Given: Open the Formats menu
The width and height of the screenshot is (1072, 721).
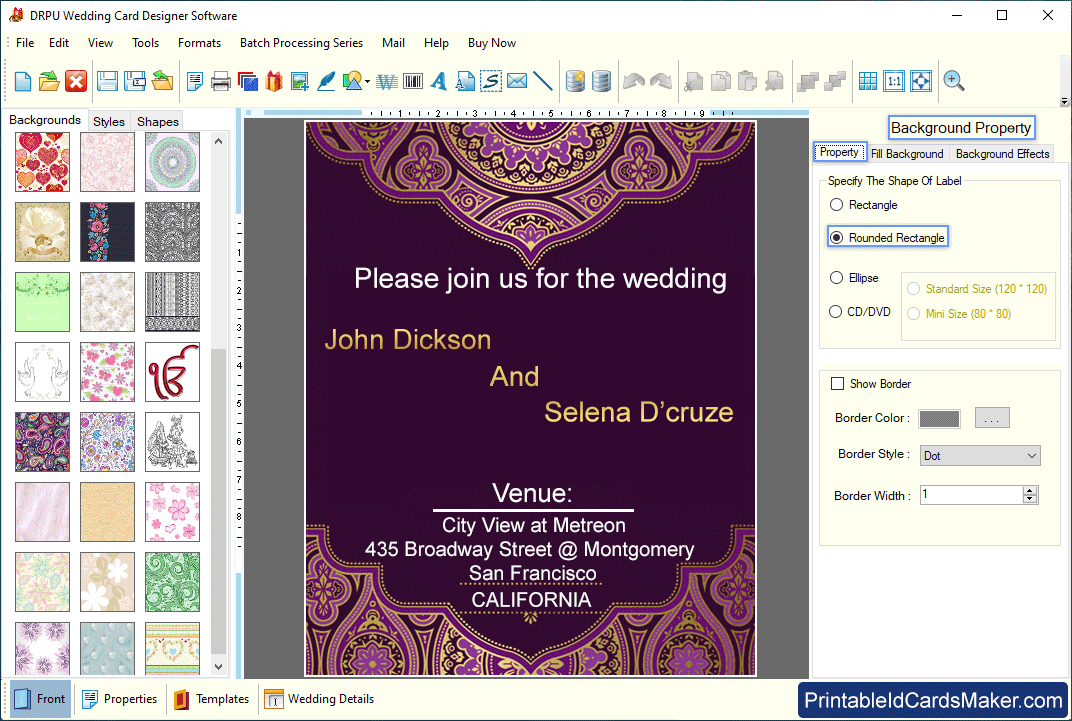Looking at the screenshot, I should (199, 43).
